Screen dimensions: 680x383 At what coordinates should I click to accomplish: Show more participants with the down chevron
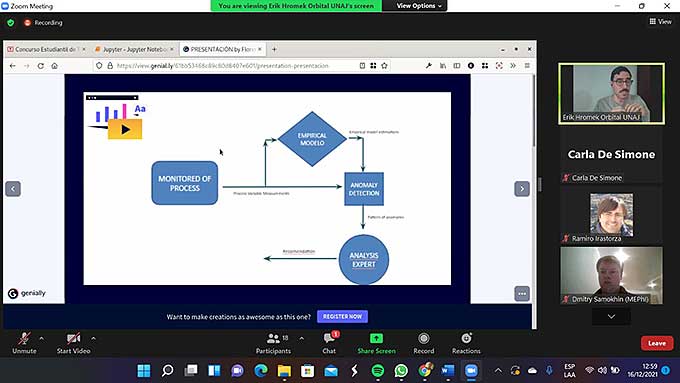pos(611,317)
